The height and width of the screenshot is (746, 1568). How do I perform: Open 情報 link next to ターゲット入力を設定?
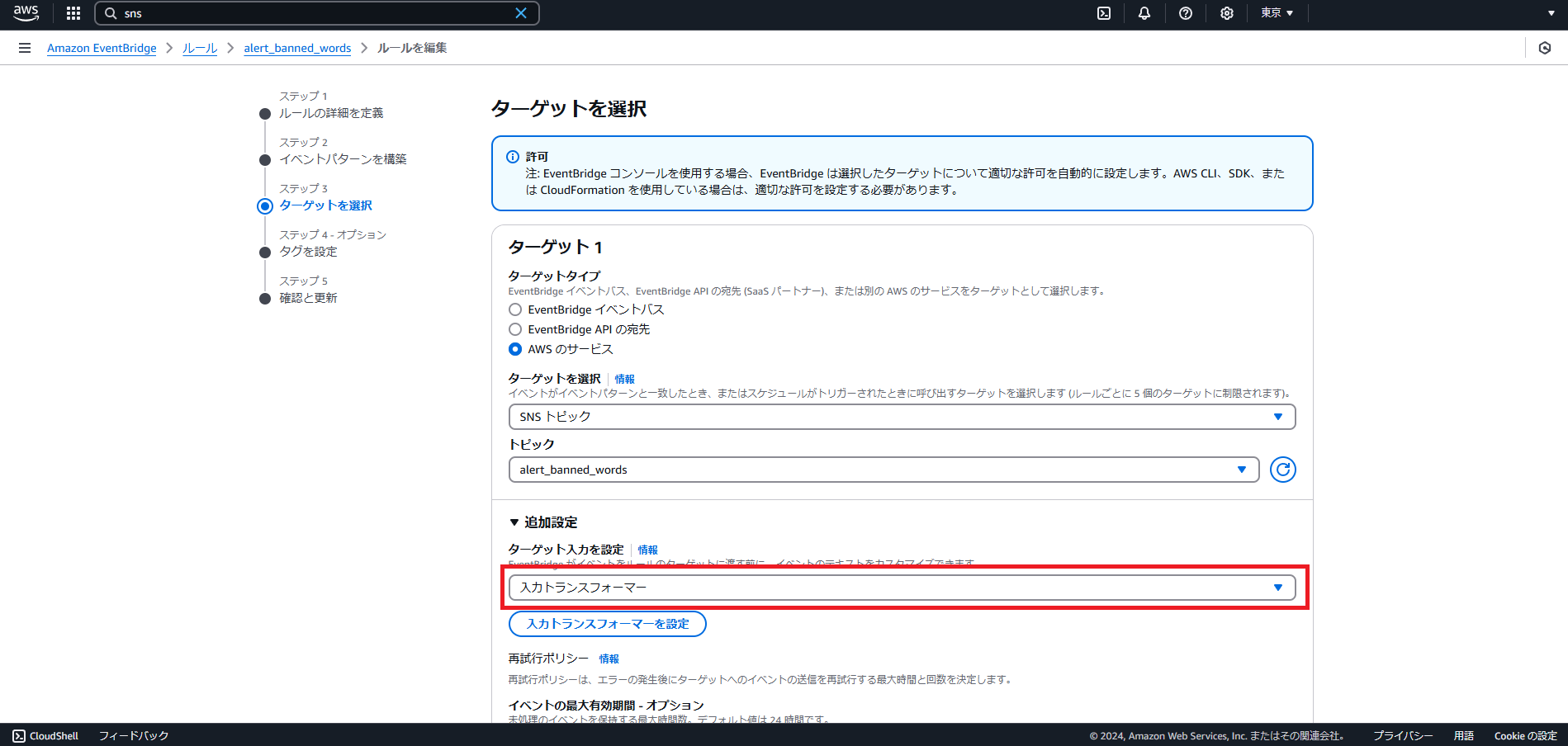click(x=647, y=550)
